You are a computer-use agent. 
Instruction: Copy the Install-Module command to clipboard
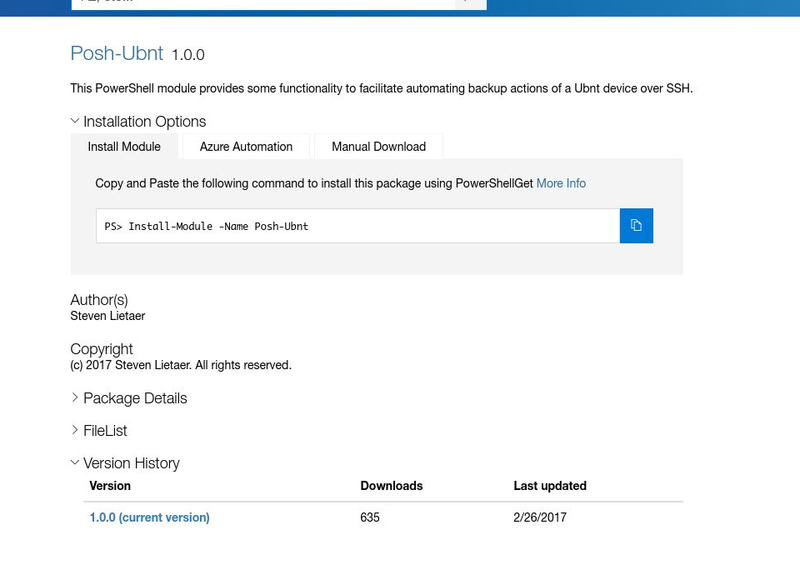click(x=636, y=225)
